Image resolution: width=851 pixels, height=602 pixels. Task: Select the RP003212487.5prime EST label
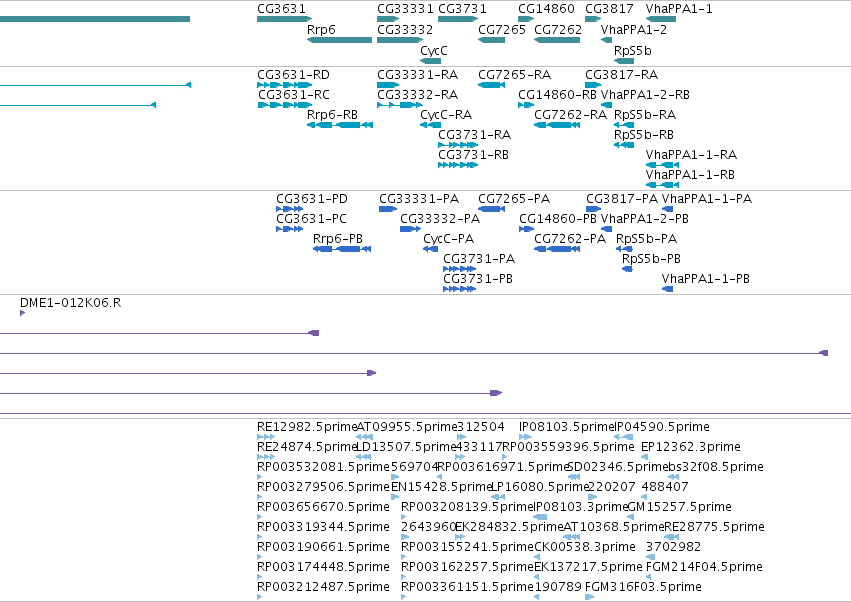coord(323,588)
